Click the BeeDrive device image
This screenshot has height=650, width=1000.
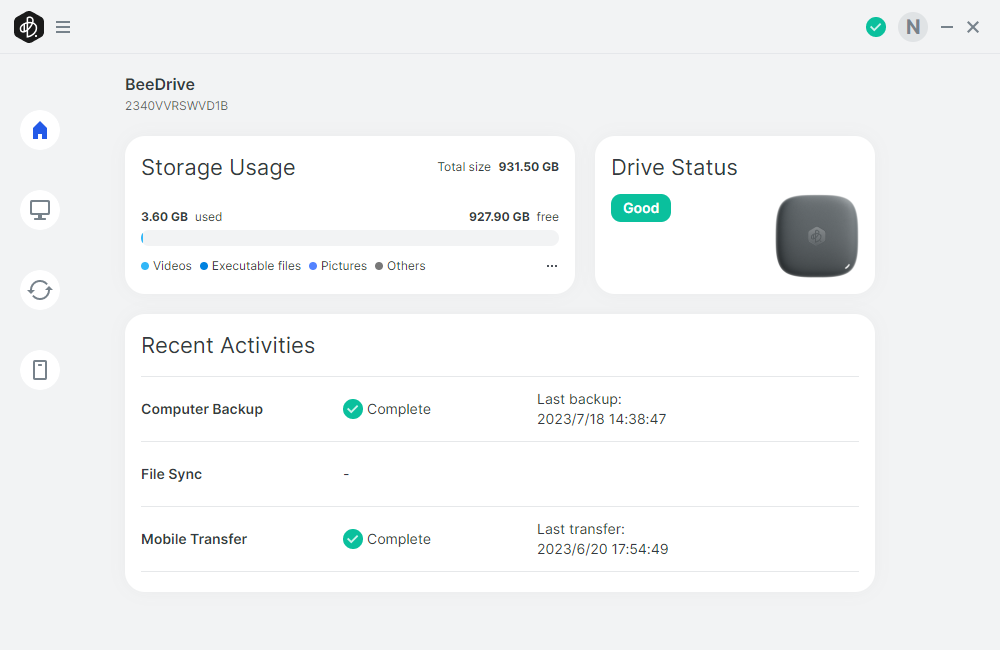[816, 236]
